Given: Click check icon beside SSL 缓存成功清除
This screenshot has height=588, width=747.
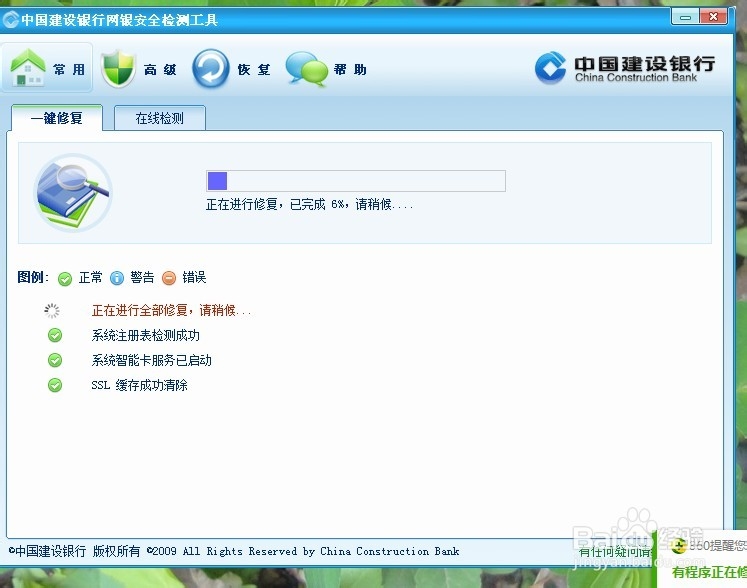Looking at the screenshot, I should click(55, 385).
